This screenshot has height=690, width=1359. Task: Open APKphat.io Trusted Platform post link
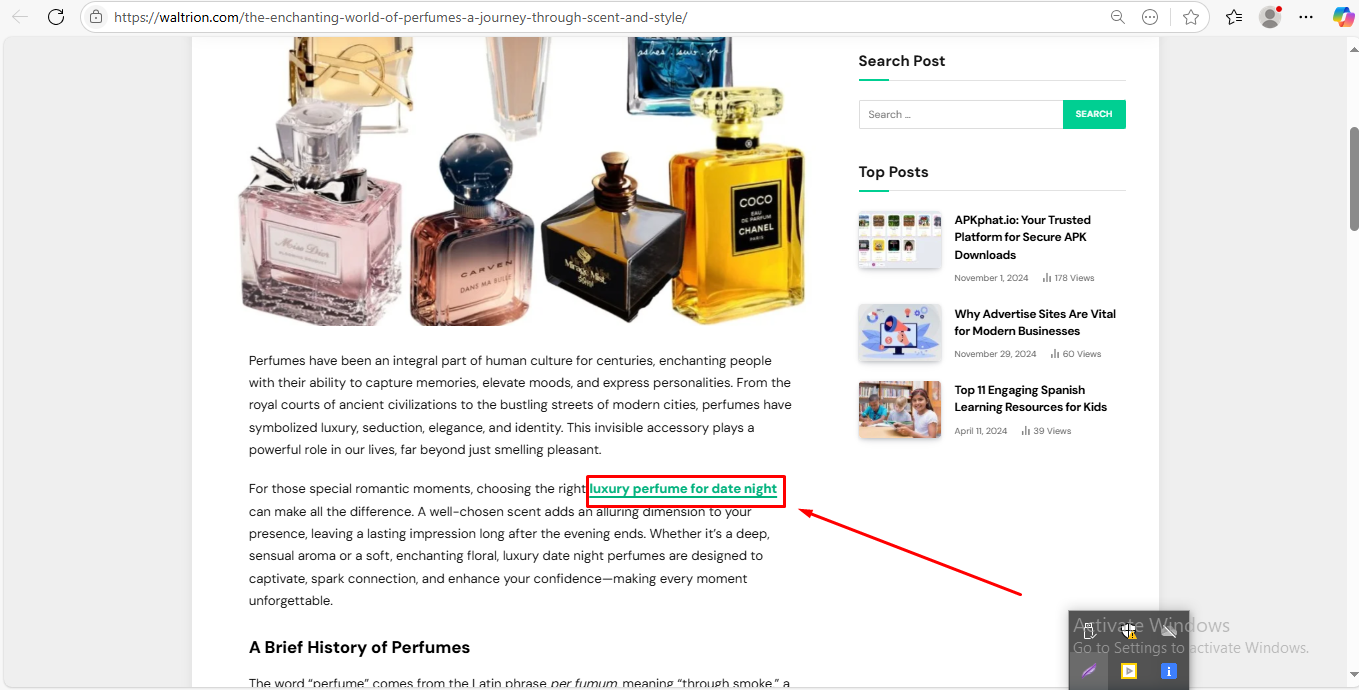tap(1022, 237)
